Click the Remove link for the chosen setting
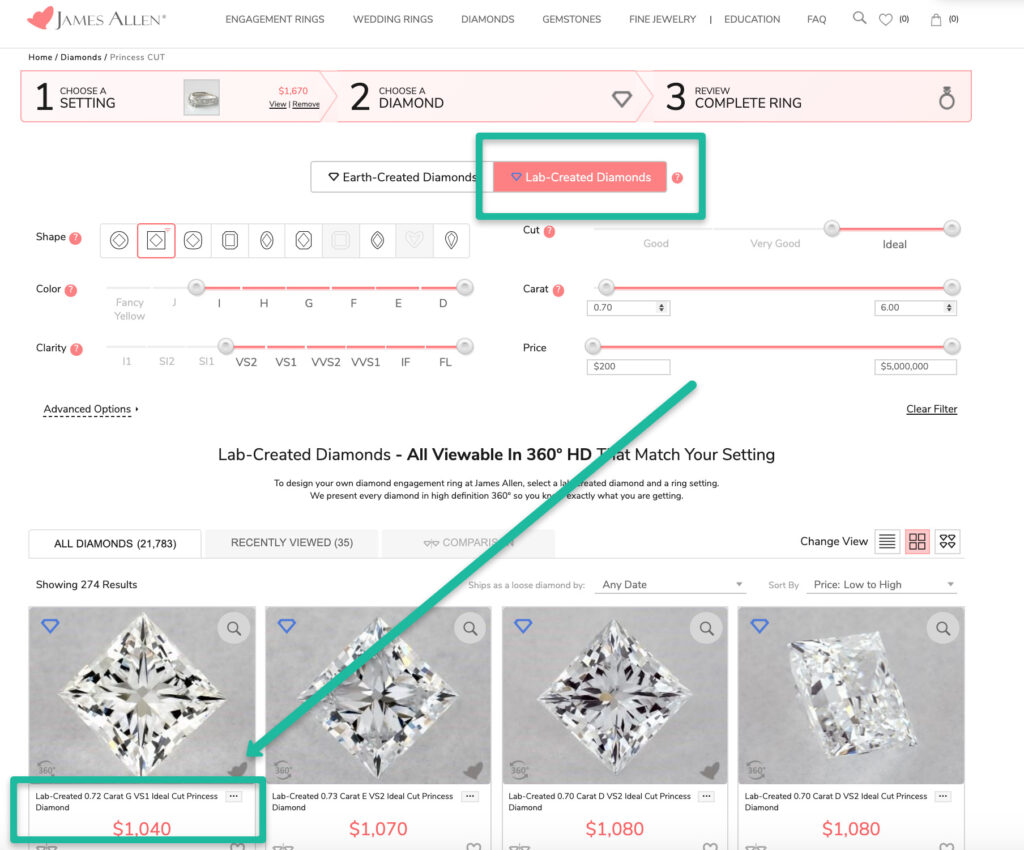This screenshot has height=850, width=1024. click(306, 104)
